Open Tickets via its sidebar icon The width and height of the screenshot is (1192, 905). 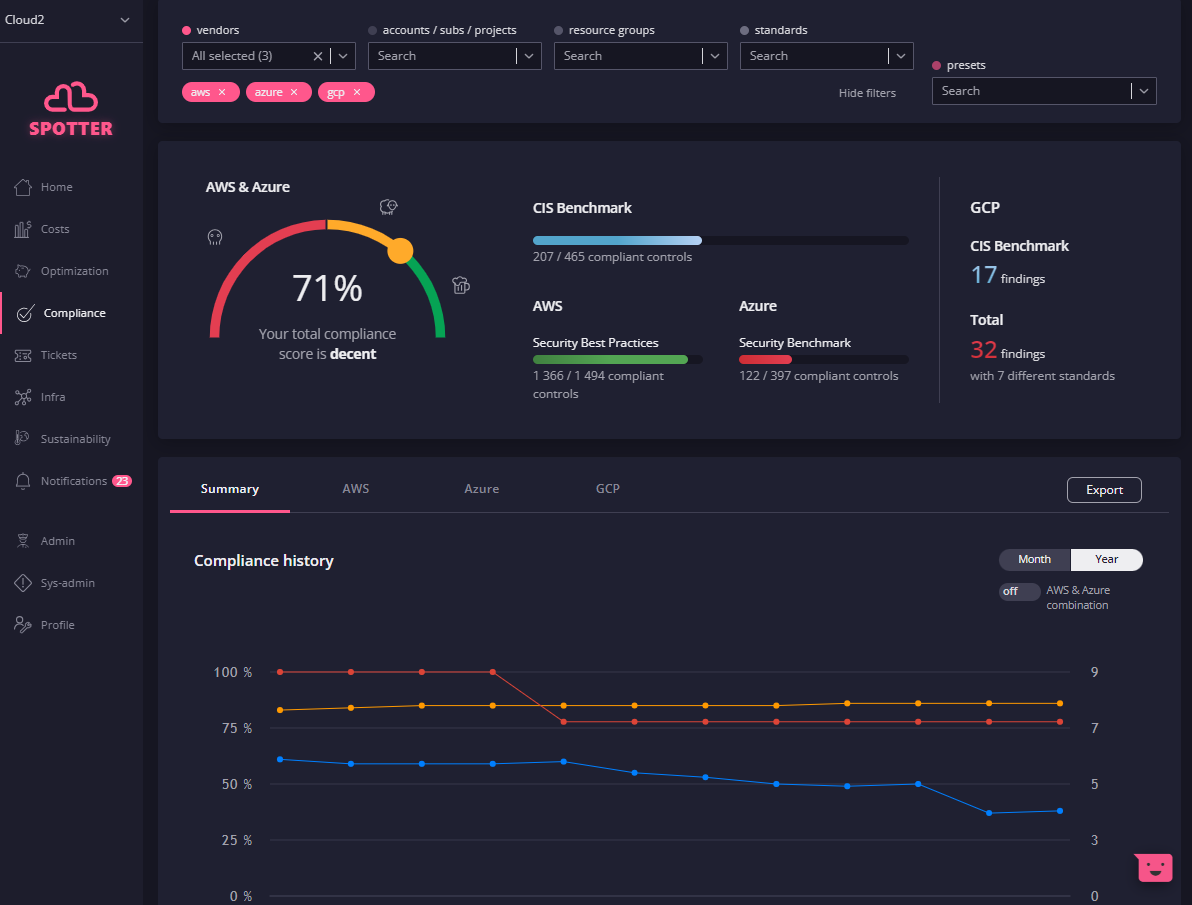pos(23,355)
